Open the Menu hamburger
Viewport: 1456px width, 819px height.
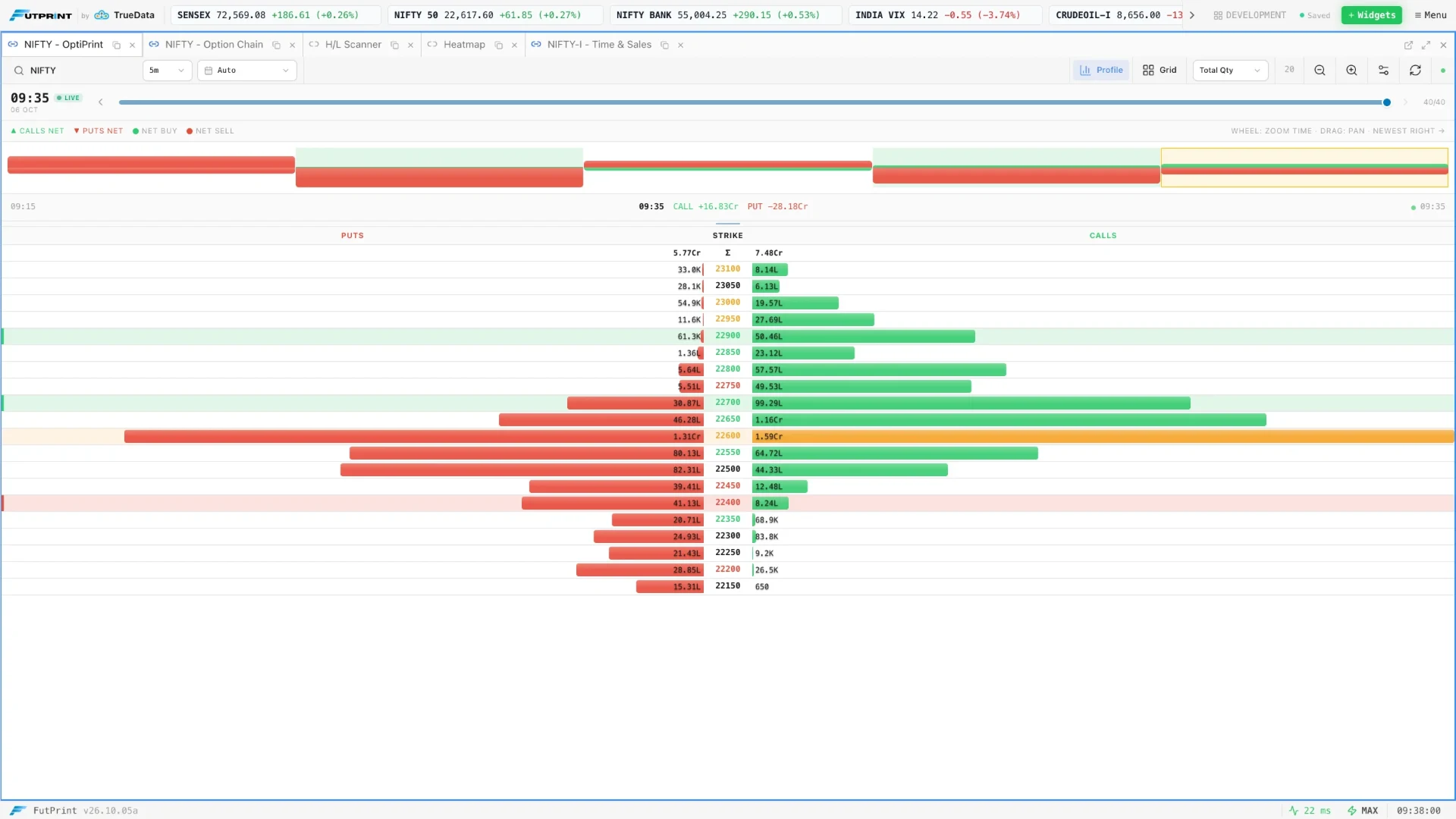(1430, 15)
